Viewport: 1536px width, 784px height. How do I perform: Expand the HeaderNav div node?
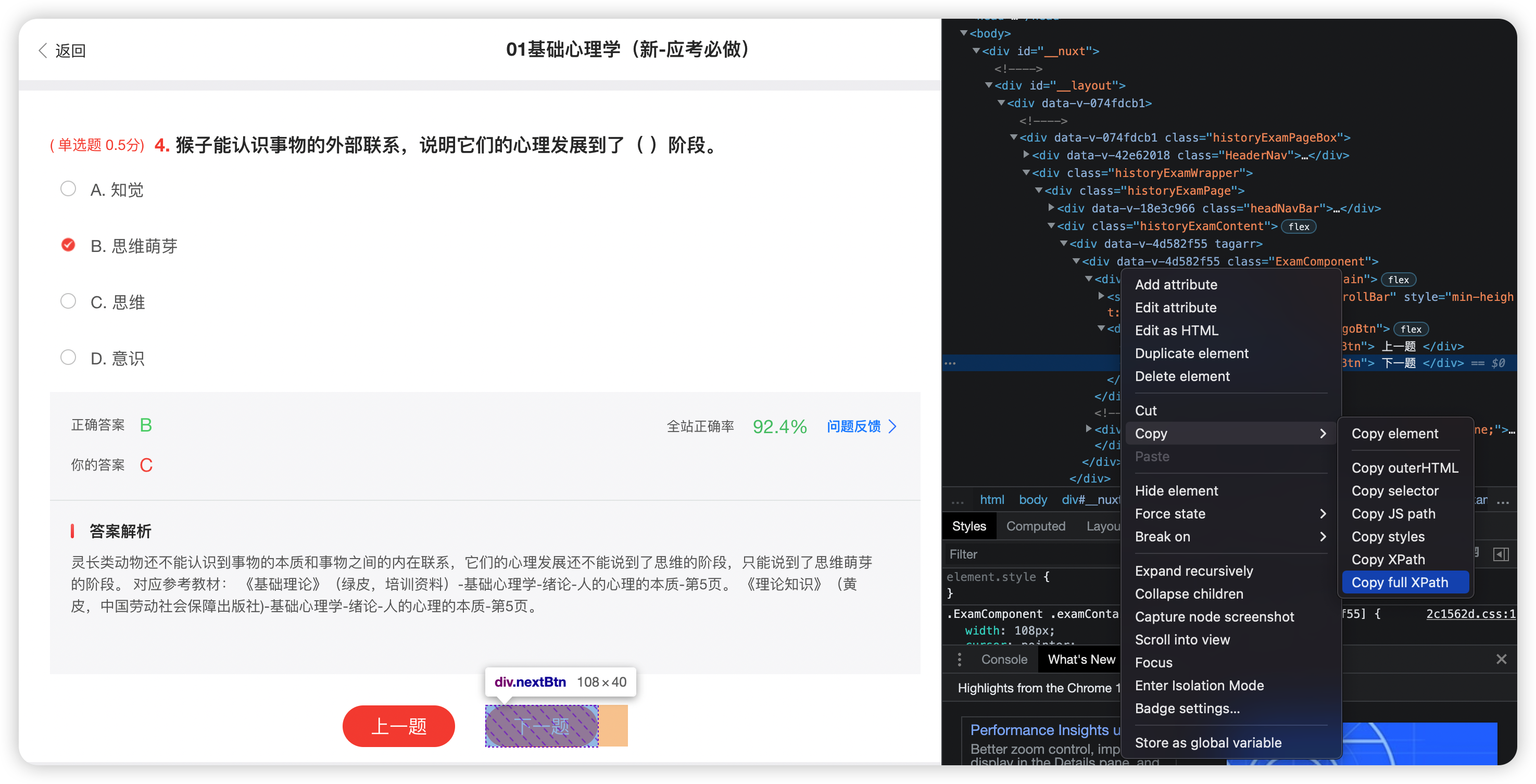1026,155
